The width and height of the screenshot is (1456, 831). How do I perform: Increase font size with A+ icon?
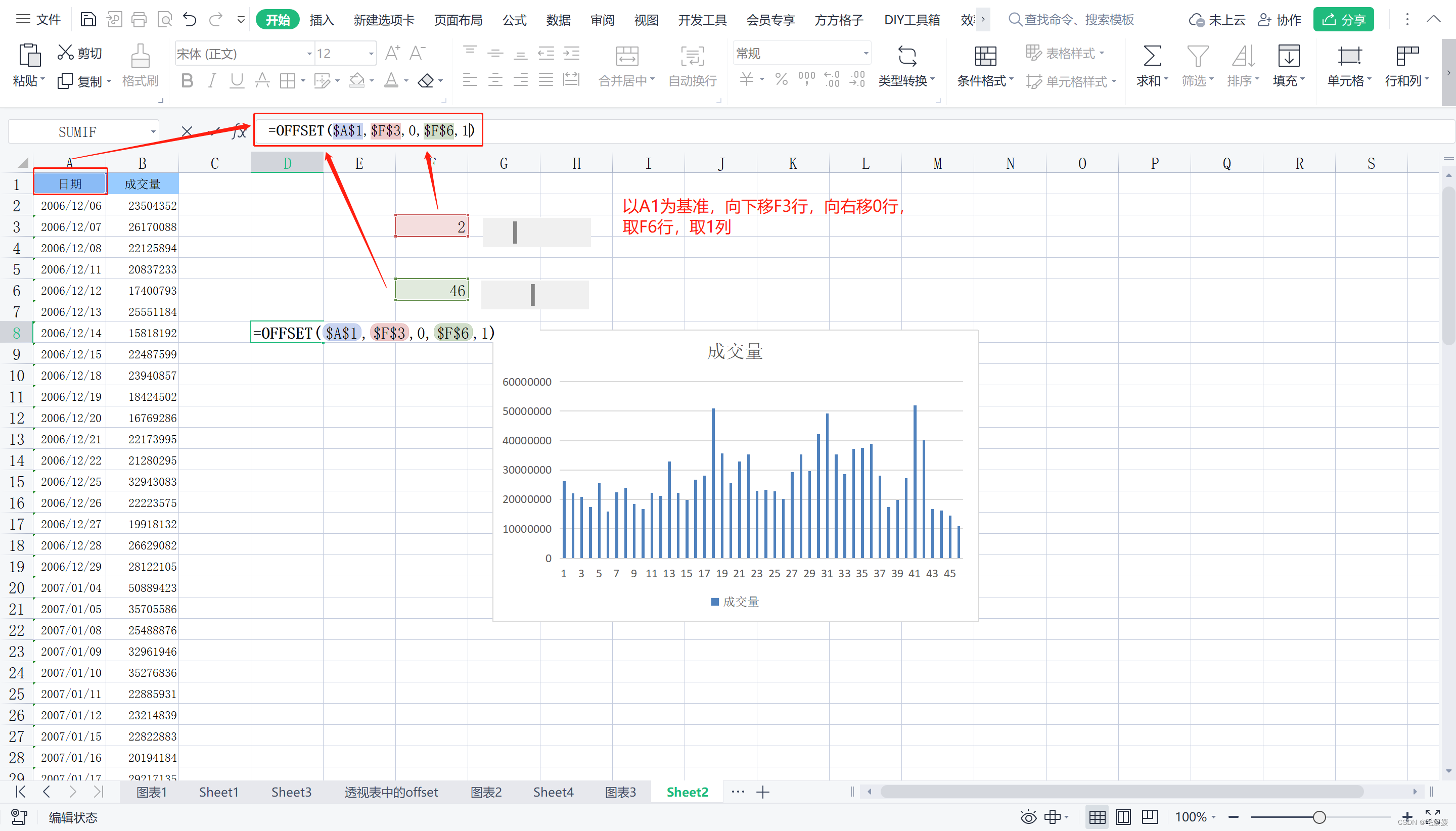[x=392, y=53]
